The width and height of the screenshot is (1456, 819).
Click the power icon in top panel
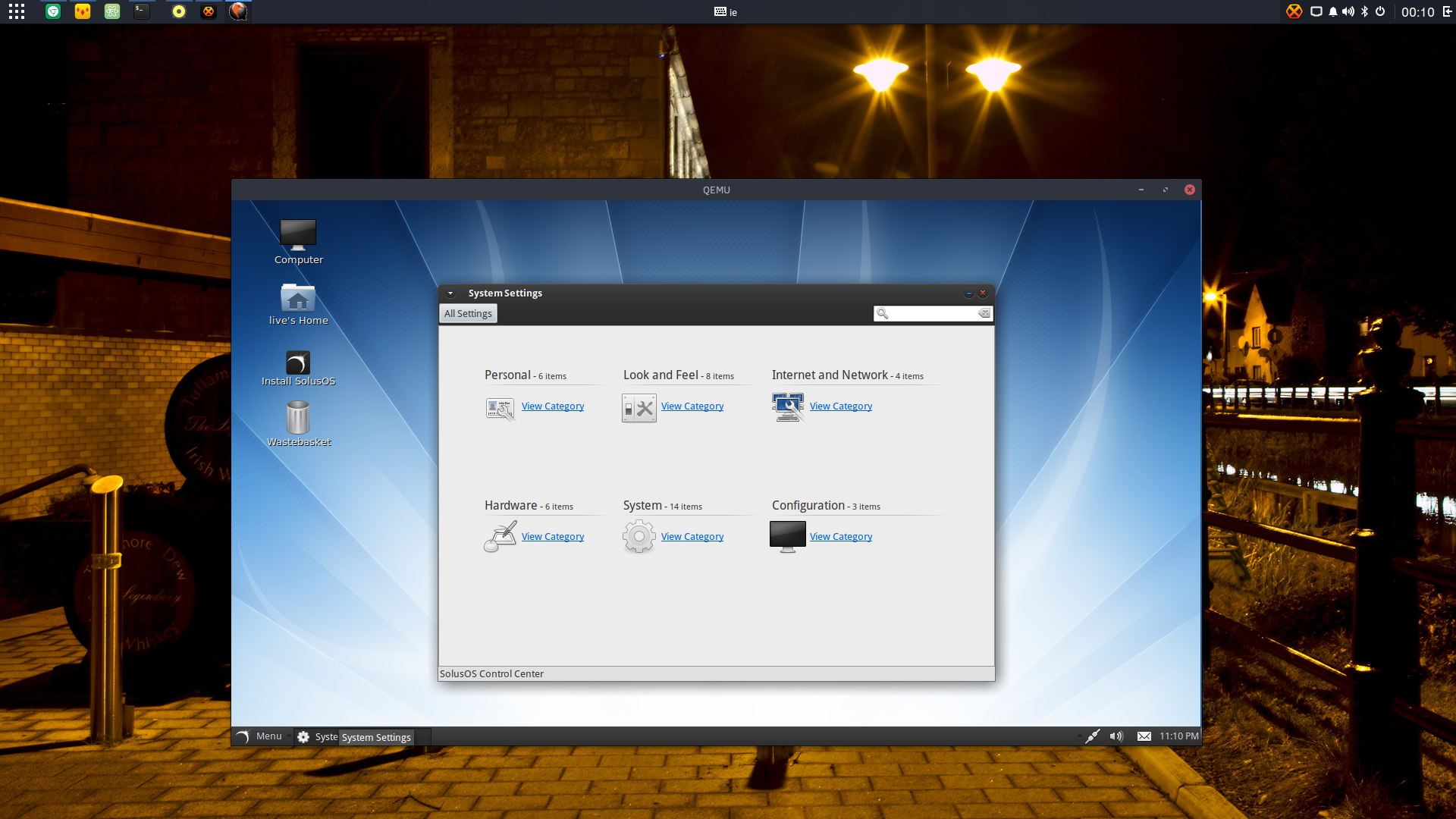(x=1380, y=11)
